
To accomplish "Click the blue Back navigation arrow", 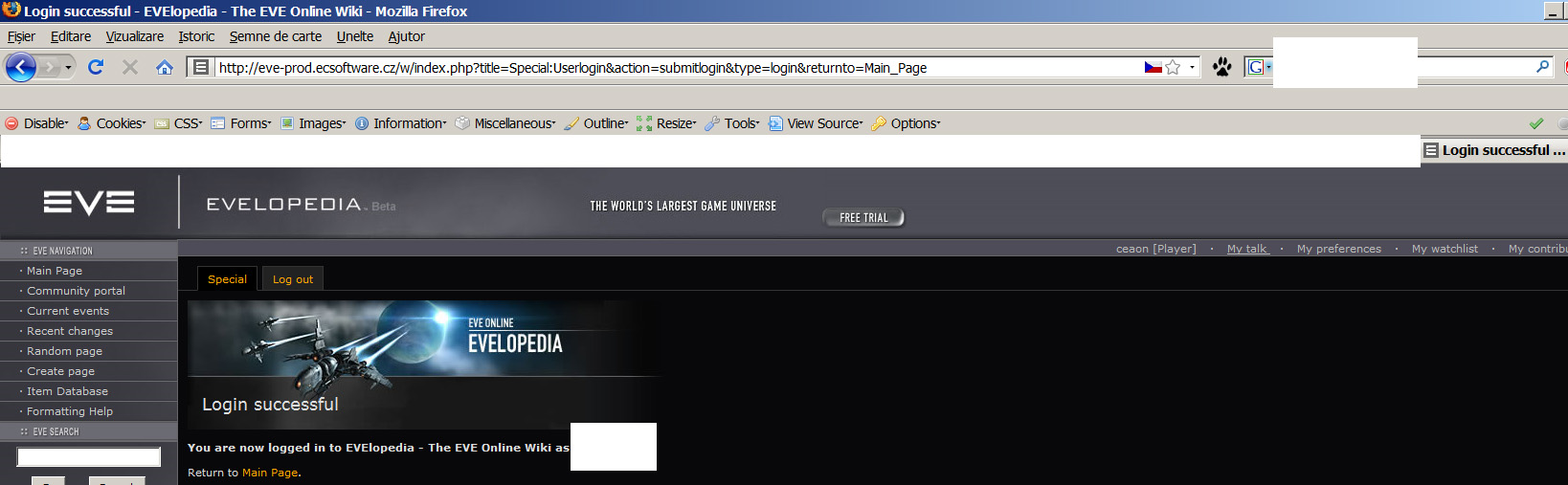I will (21, 67).
